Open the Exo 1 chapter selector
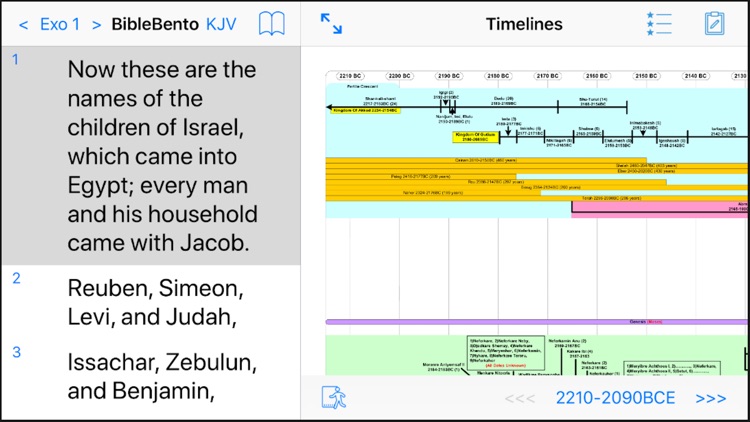Viewport: 750px width, 422px height. [x=60, y=24]
